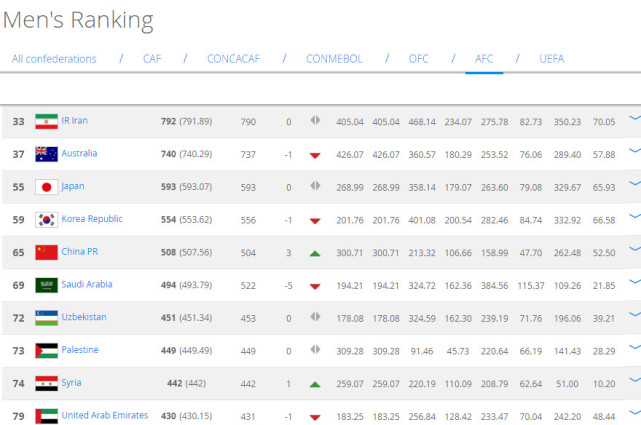Viewport: 641px width, 425px height.
Task: Expand the Australia row details chevron
Action: [x=635, y=151]
